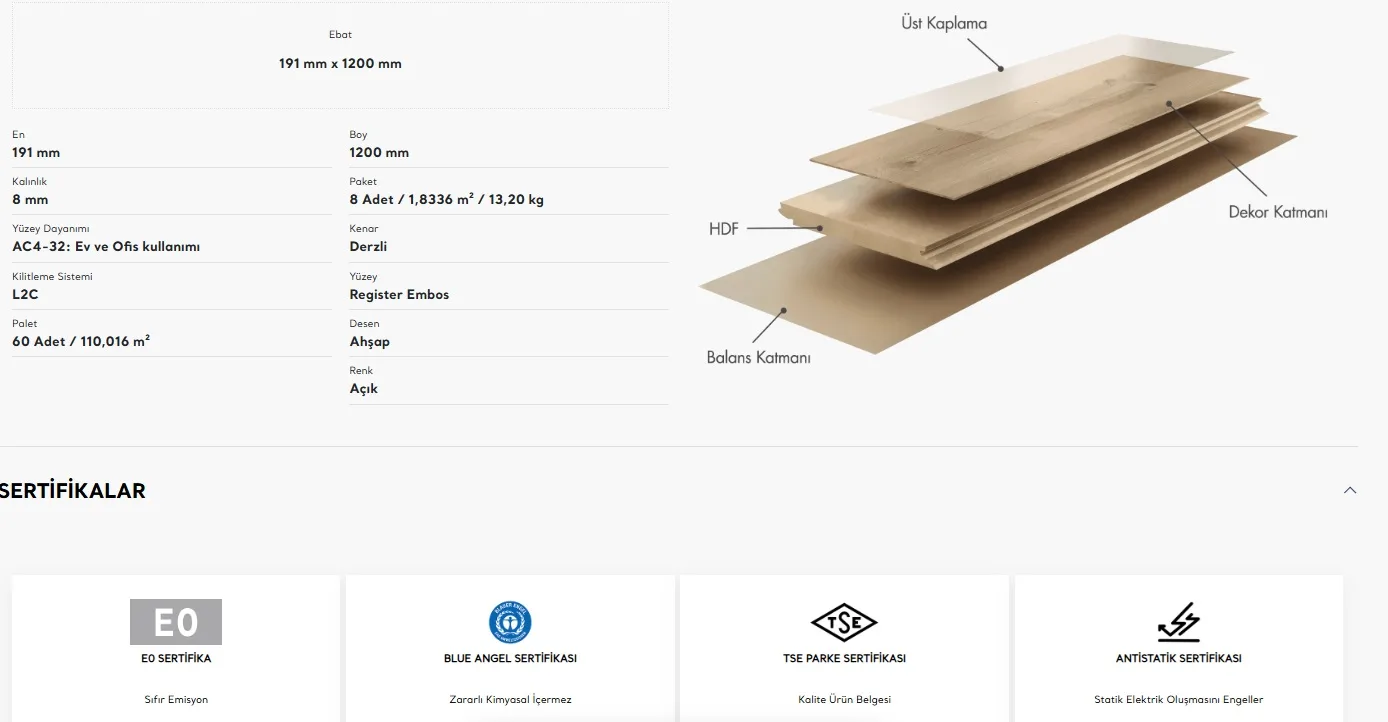The height and width of the screenshot is (722, 1388).
Task: Open the ANTİSTATİK SERTİFİKASI label
Action: tap(1178, 658)
